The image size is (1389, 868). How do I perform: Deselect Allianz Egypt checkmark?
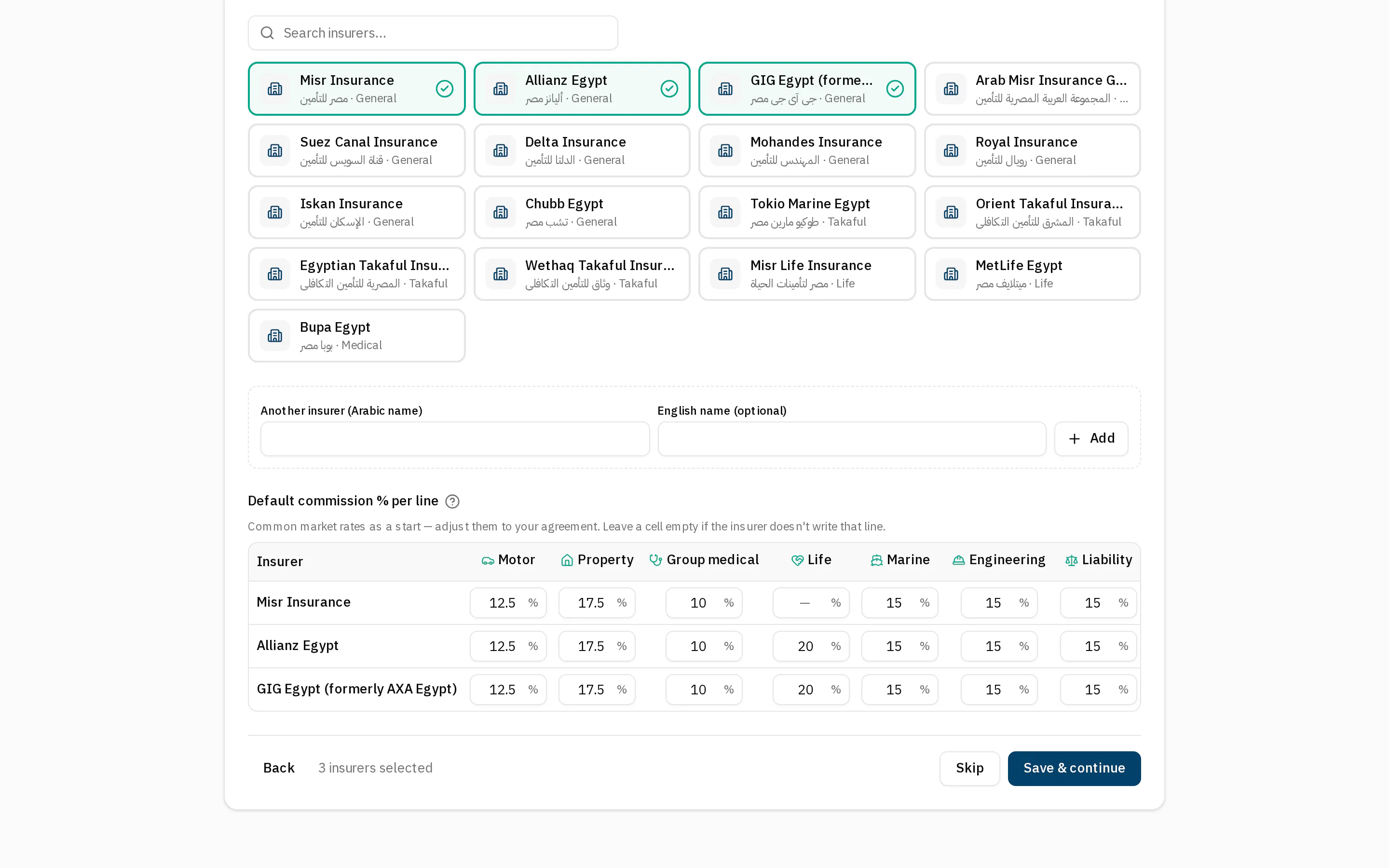click(x=669, y=88)
